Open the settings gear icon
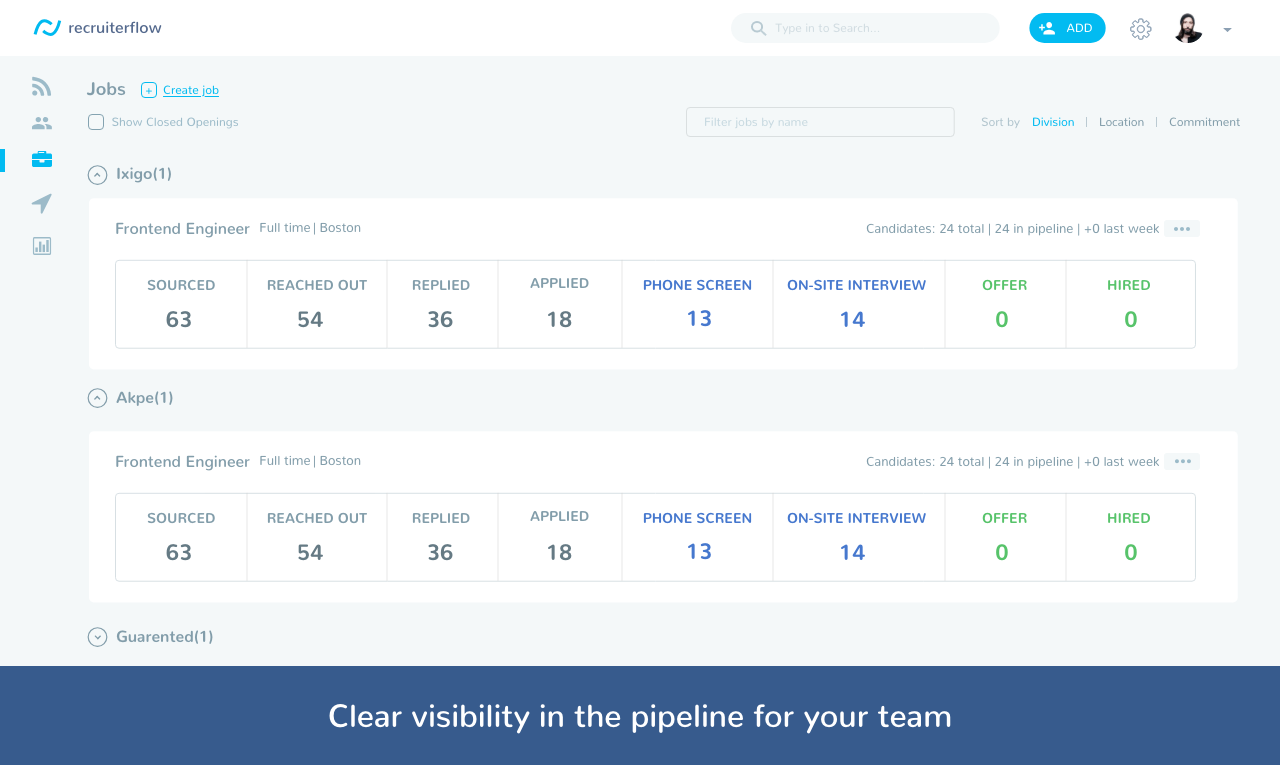The width and height of the screenshot is (1280, 765). [x=1140, y=29]
